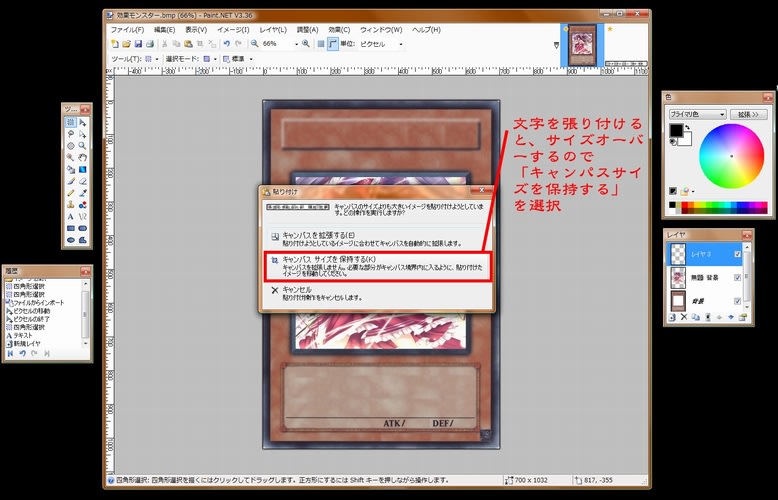Screen dimensions: 778x500
Task: Select the Recolor tool
Action: 82,205
